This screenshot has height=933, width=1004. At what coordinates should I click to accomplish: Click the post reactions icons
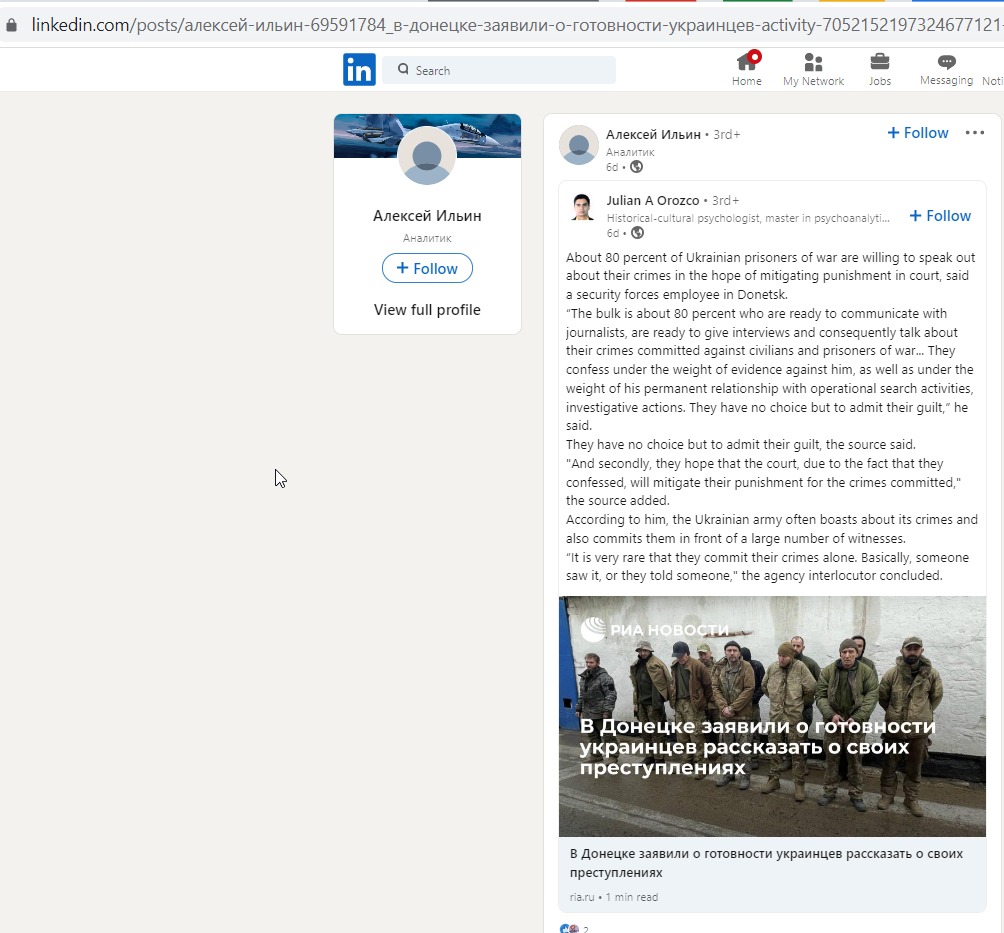(569, 929)
